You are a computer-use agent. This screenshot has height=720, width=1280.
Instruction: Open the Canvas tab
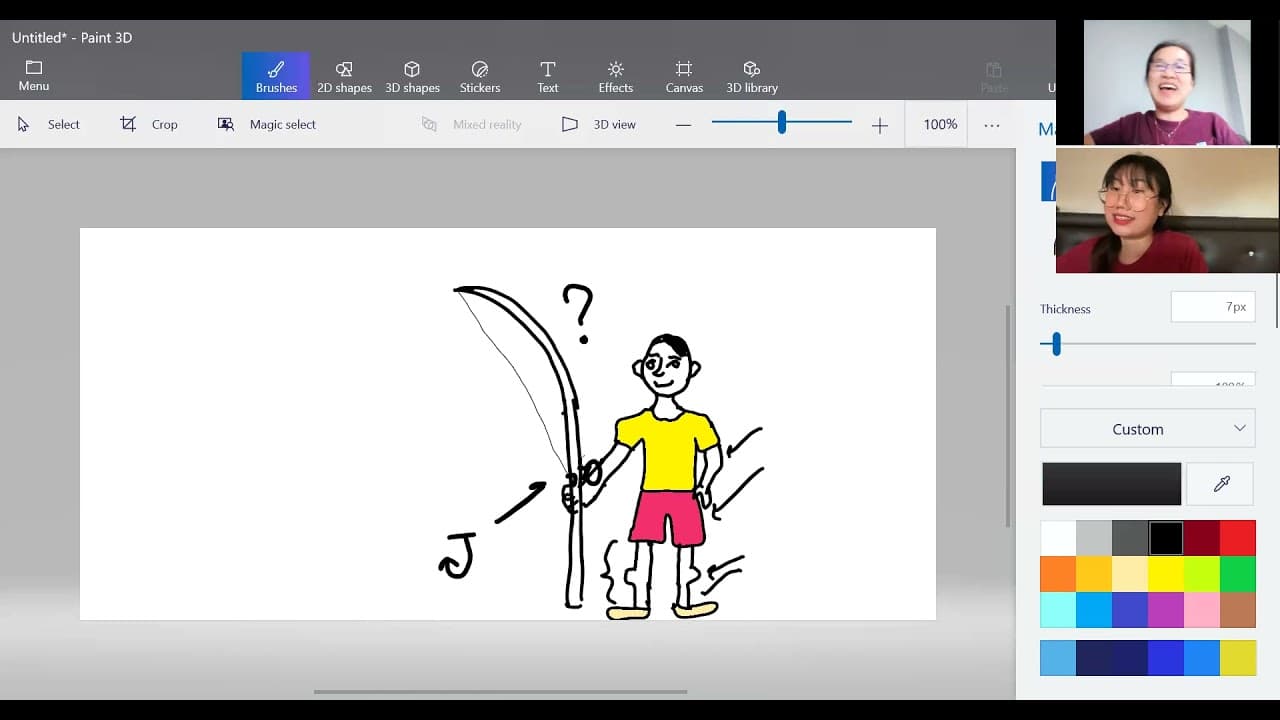pyautogui.click(x=684, y=76)
